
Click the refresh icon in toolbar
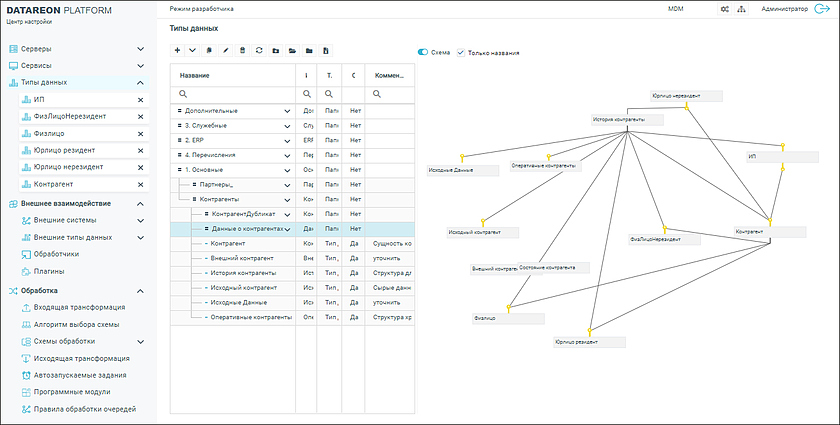[259, 50]
